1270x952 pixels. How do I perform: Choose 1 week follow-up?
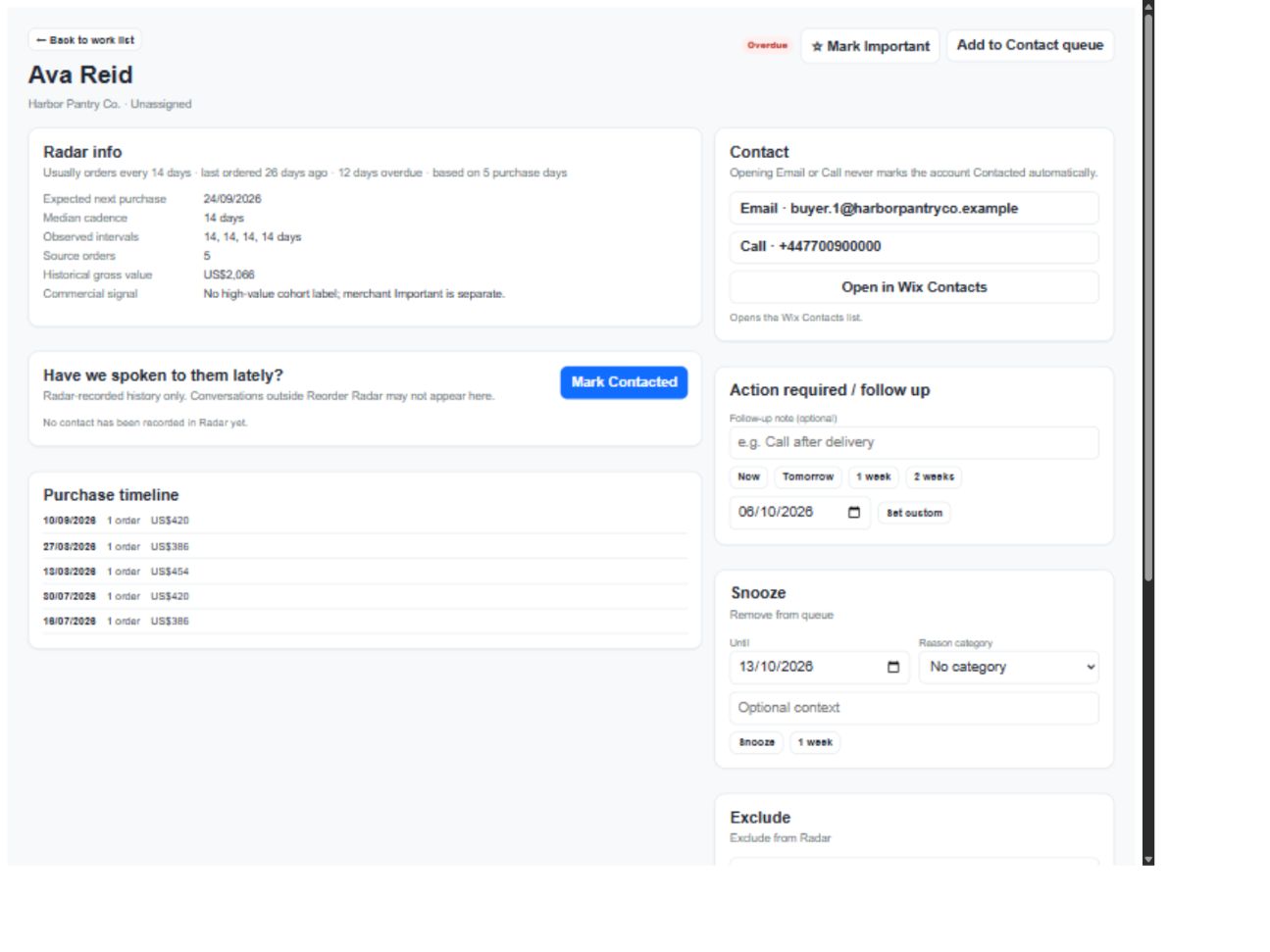pyautogui.click(x=873, y=476)
